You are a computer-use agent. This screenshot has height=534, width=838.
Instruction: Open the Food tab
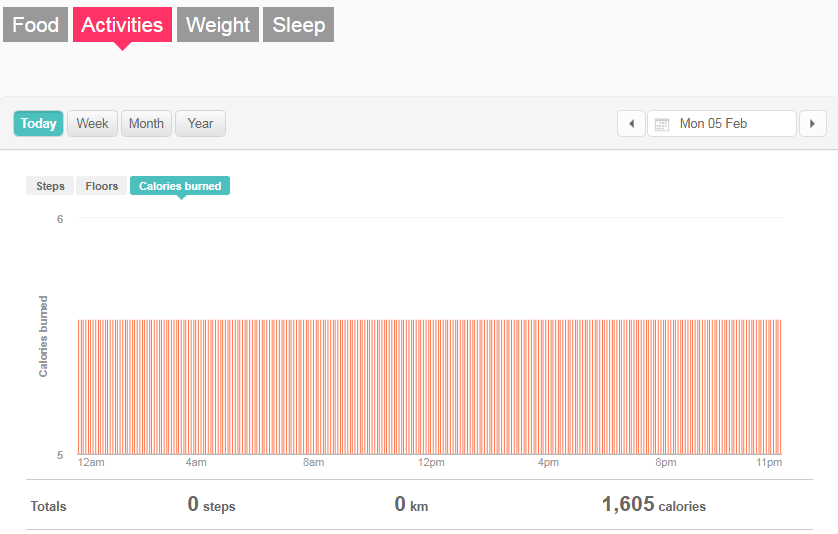(36, 25)
